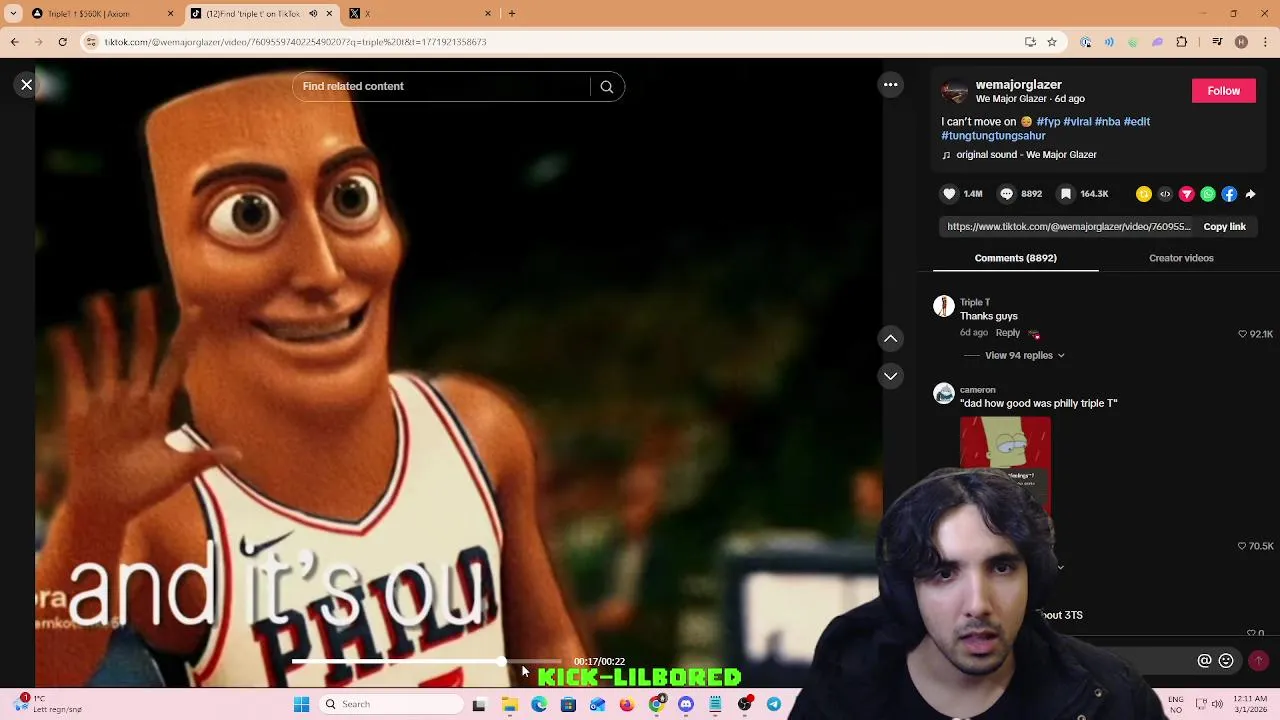Click the embed code icon
Image resolution: width=1280 pixels, height=720 pixels.
[1165, 194]
